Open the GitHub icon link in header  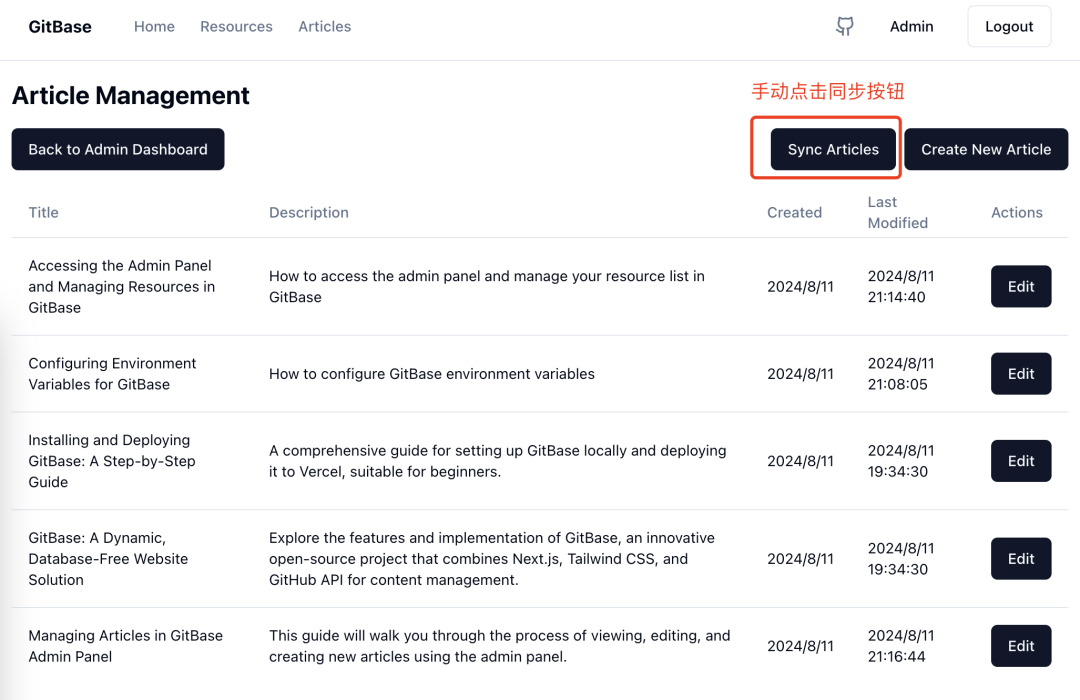pos(844,27)
